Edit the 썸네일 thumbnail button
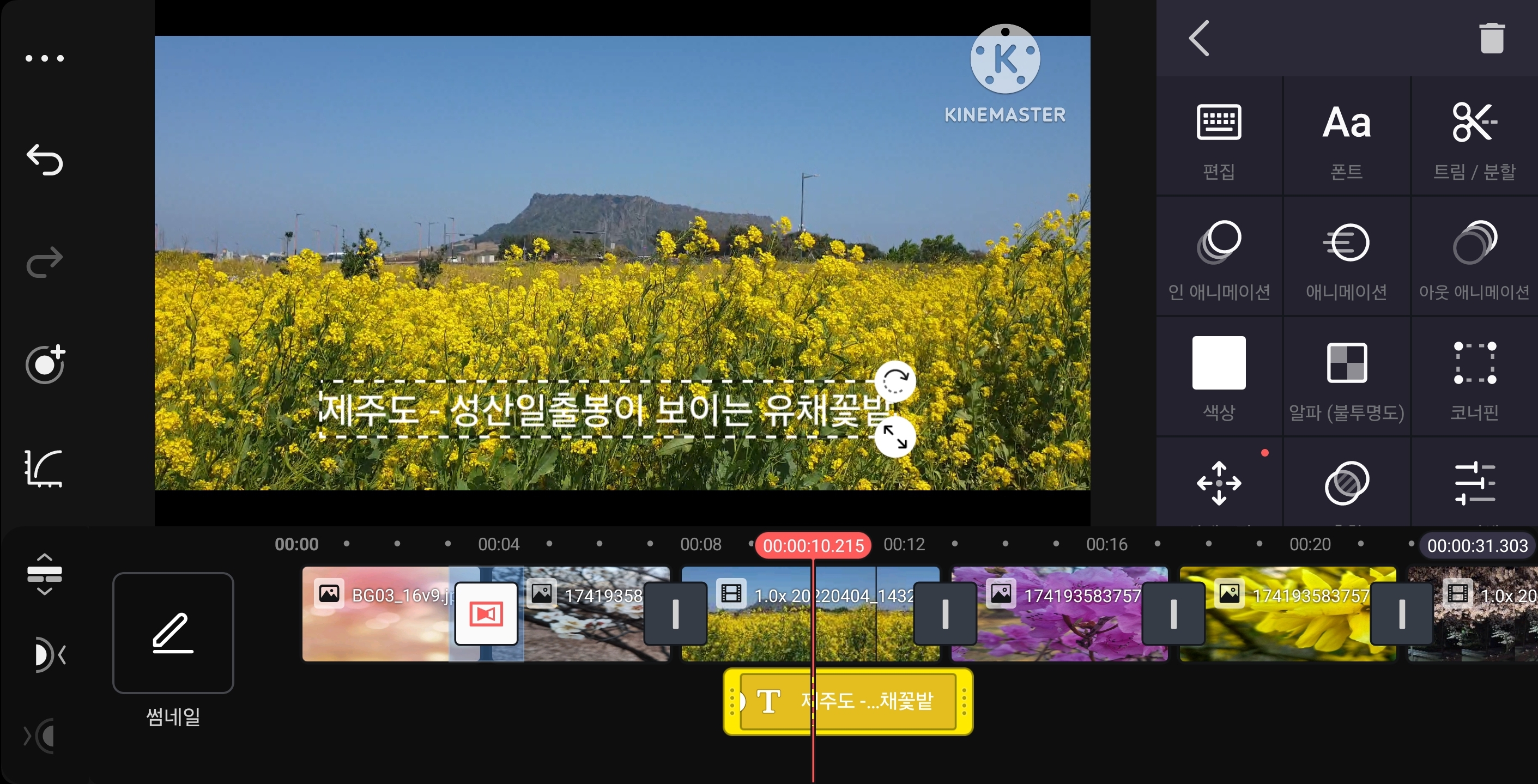 (173, 633)
